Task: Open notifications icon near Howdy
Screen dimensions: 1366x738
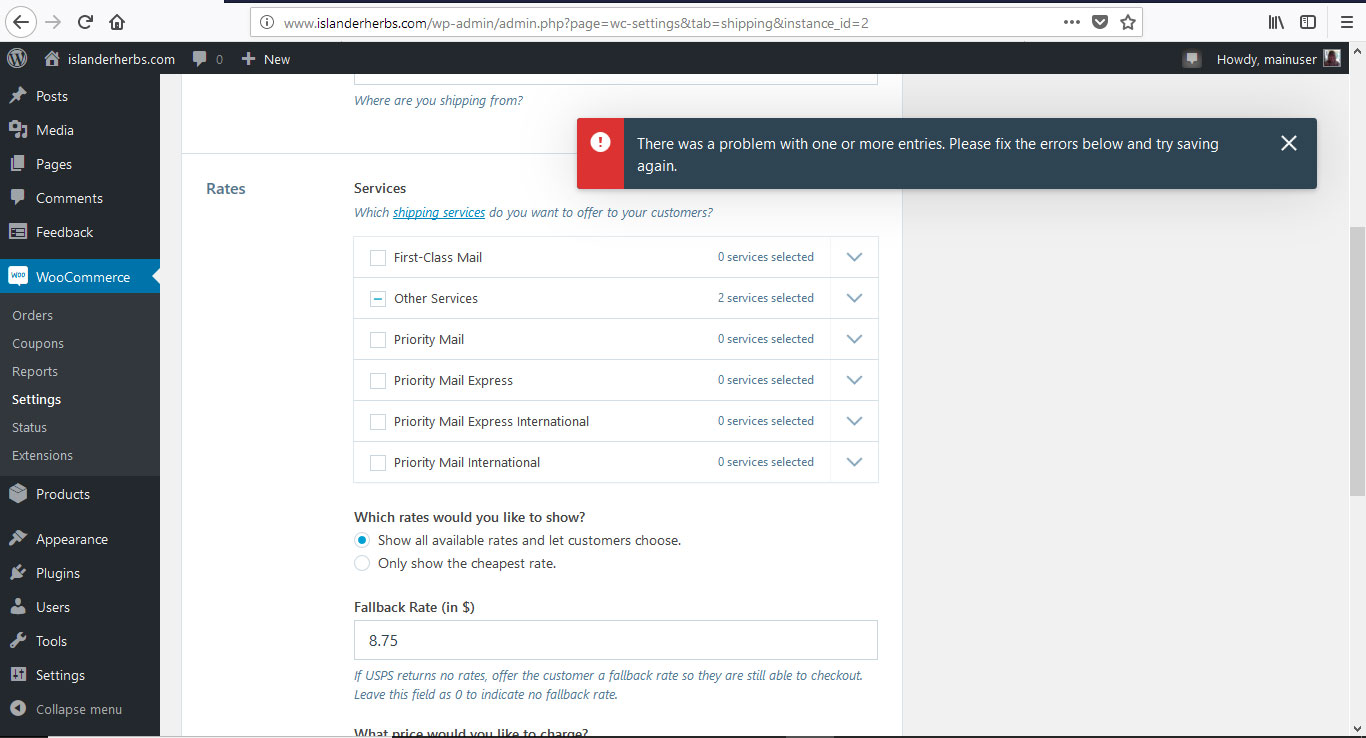Action: tap(1191, 59)
